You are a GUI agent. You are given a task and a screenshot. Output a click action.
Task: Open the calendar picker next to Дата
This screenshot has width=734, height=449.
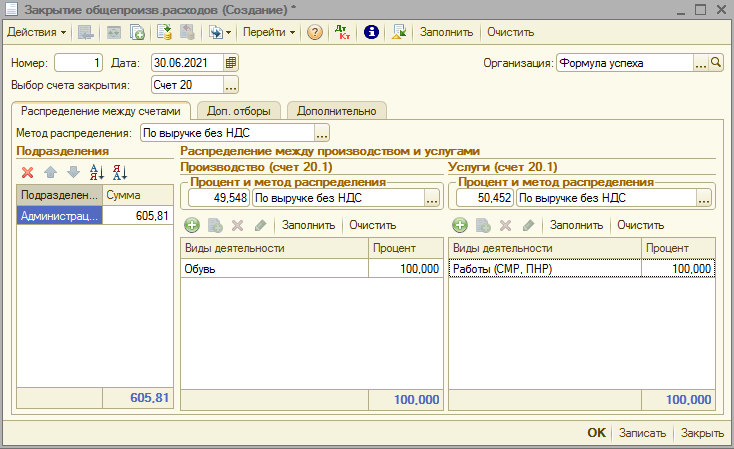[x=232, y=63]
